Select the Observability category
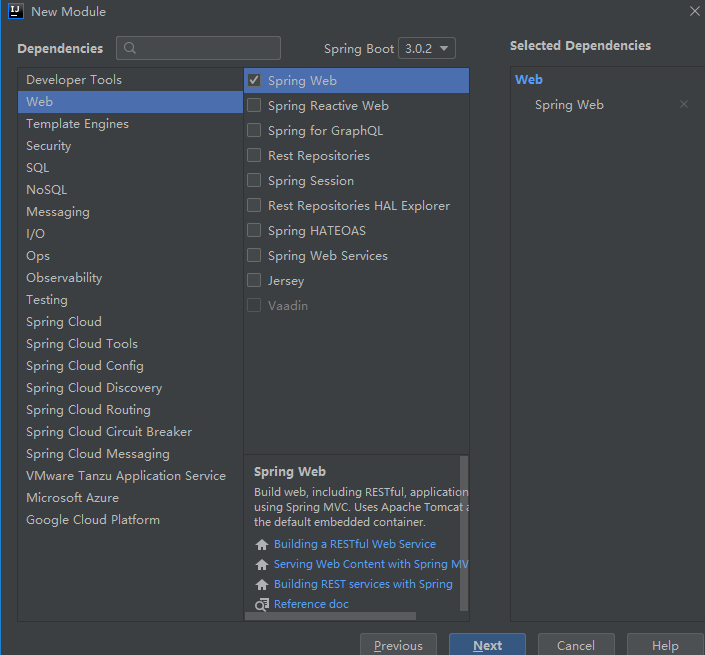The height and width of the screenshot is (655, 705). (x=130, y=278)
